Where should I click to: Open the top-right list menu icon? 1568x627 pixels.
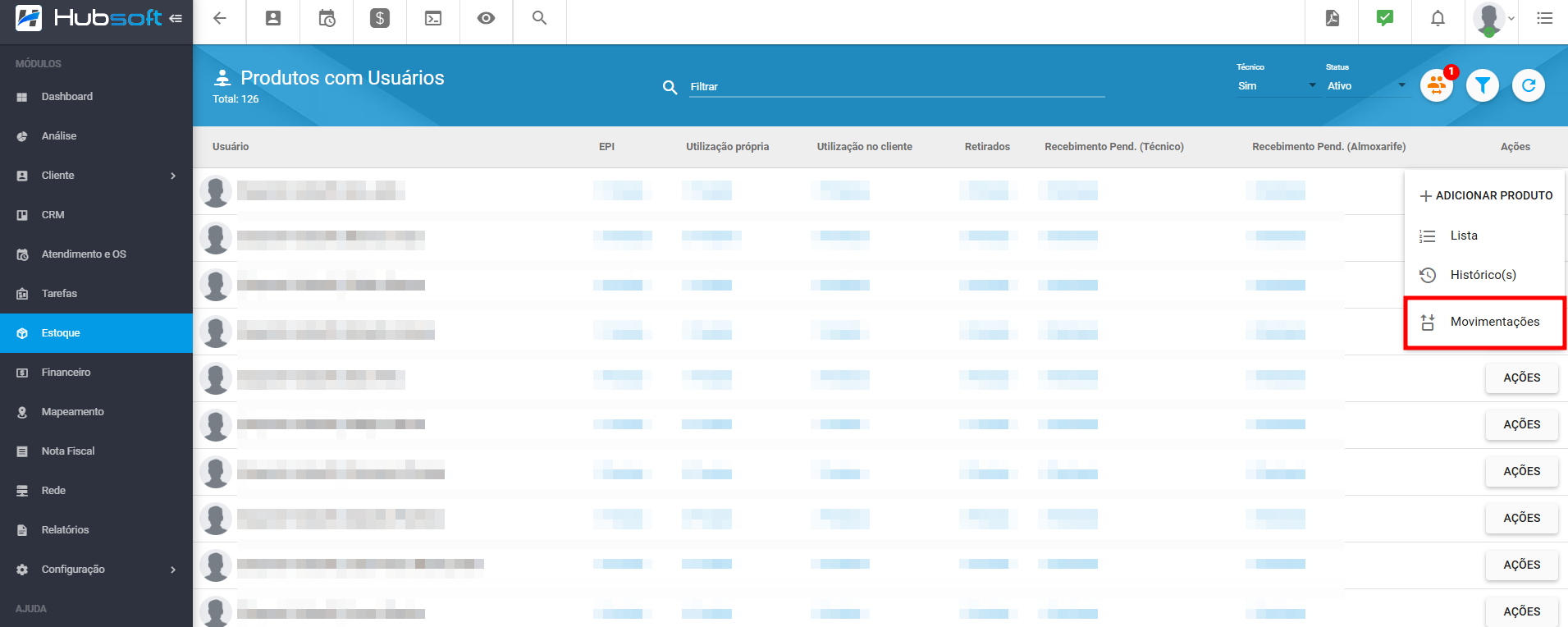[1545, 18]
